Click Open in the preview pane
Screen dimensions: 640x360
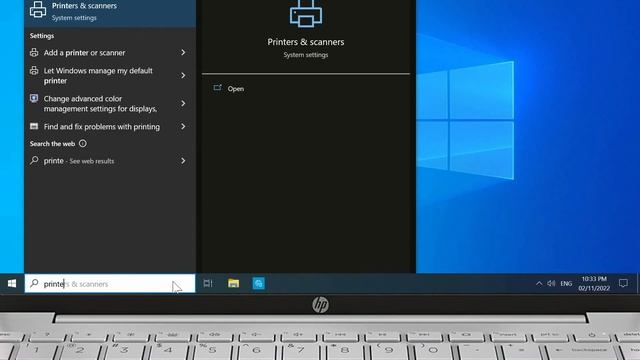click(236, 89)
